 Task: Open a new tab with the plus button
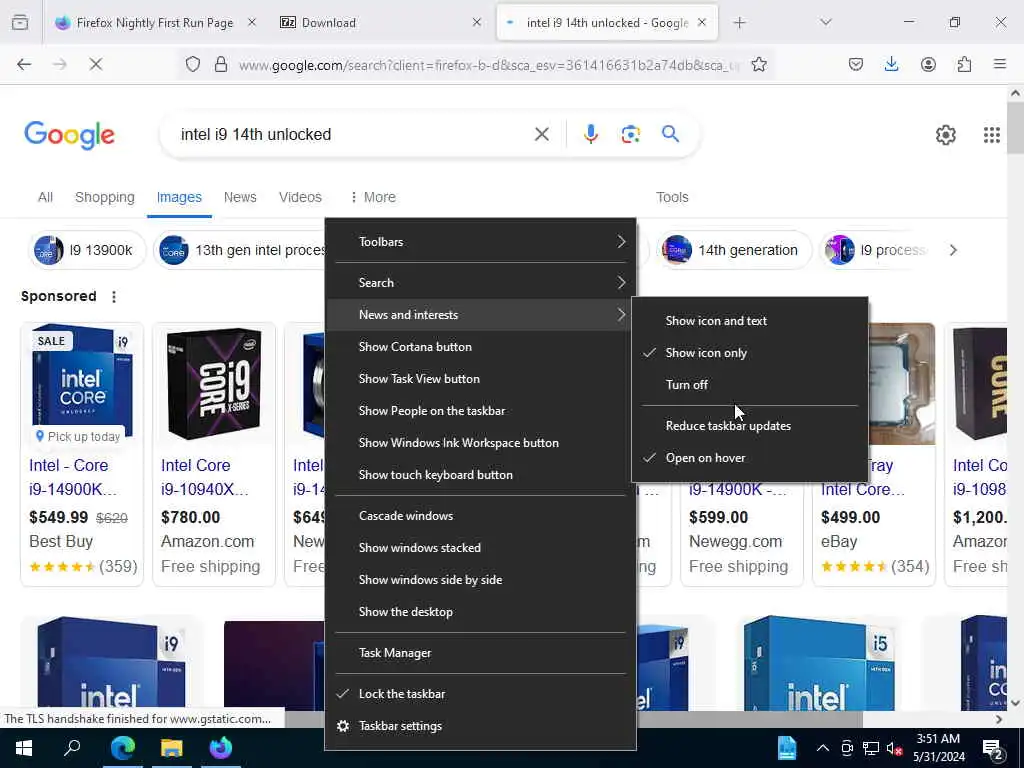739,23
